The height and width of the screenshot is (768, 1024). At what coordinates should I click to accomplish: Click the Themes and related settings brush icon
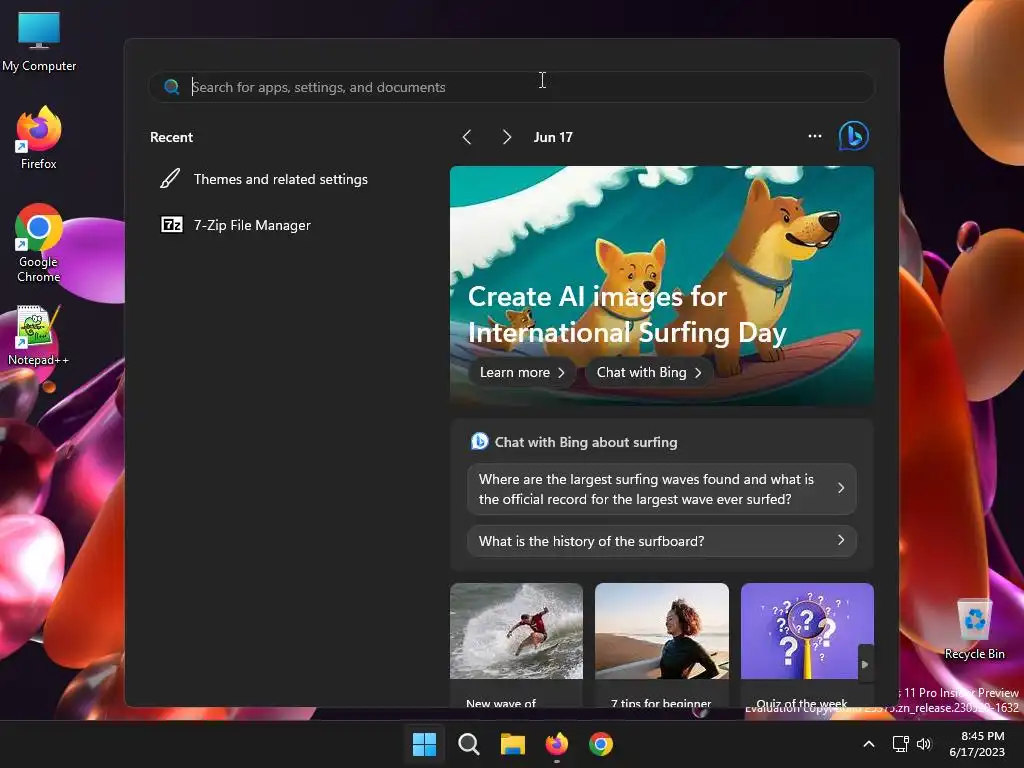click(170, 179)
